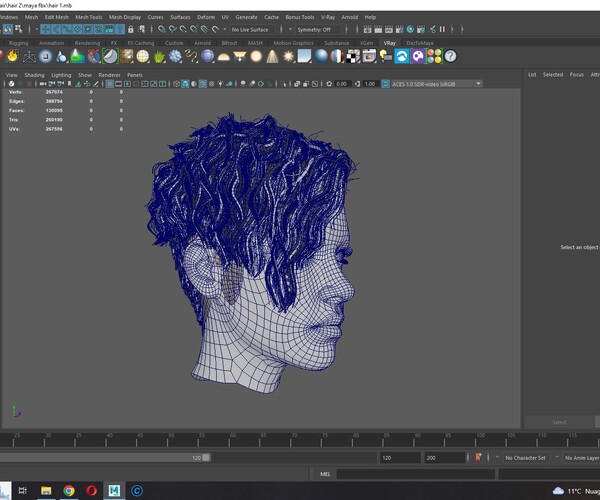Viewport: 600px width, 500px height.
Task: Click the V-Ray sun burst light icon
Action: tap(288, 56)
